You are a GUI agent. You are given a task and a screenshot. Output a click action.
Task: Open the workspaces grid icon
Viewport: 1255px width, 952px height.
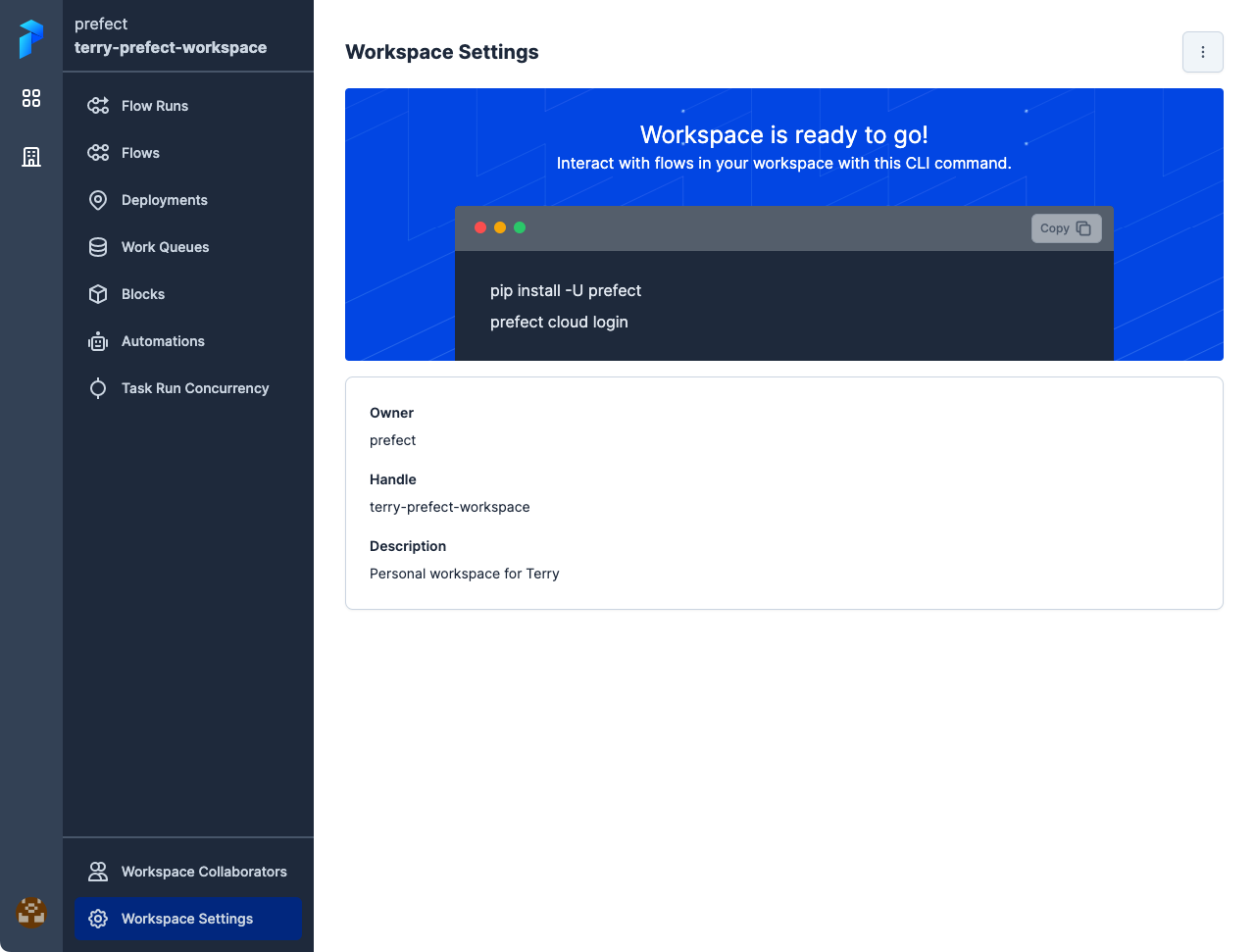pyautogui.click(x=31, y=98)
